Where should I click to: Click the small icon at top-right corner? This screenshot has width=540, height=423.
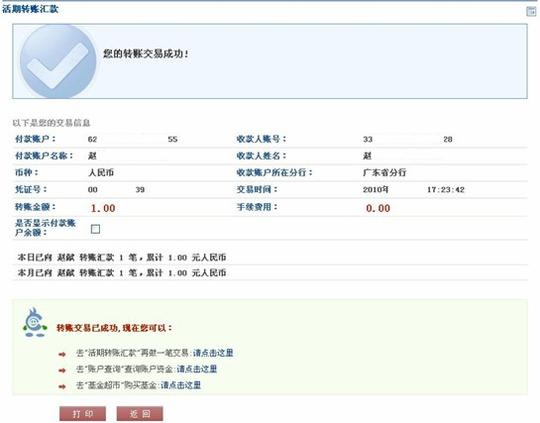tap(531, 11)
